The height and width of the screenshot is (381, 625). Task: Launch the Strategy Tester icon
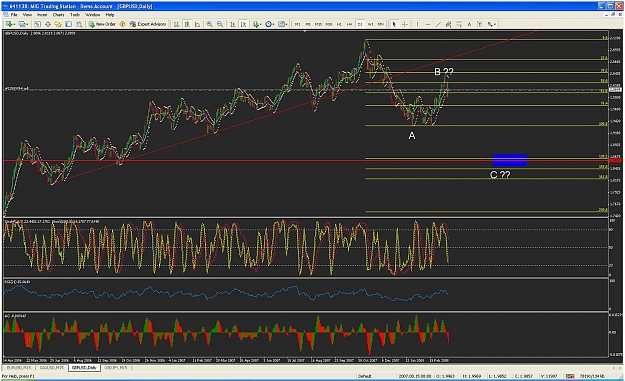pos(79,24)
